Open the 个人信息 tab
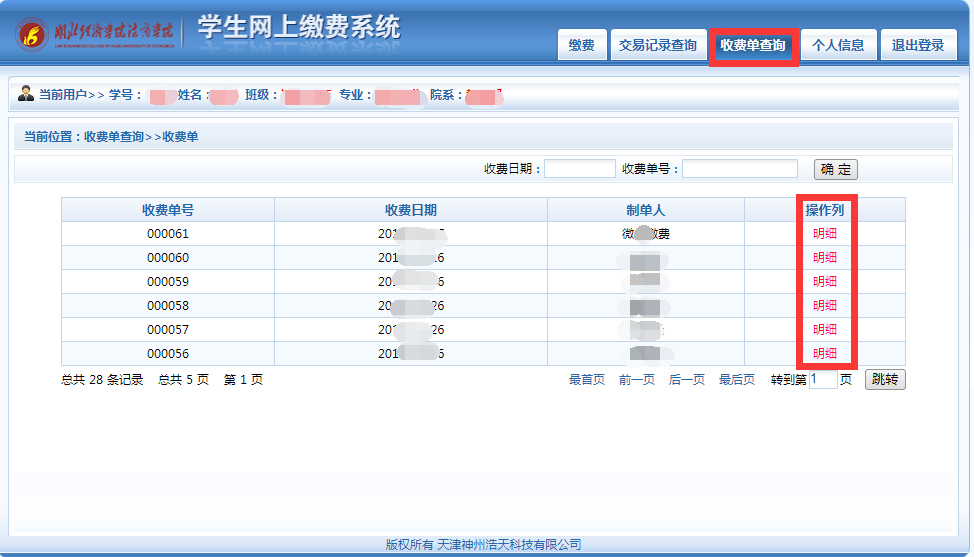 (x=838, y=45)
